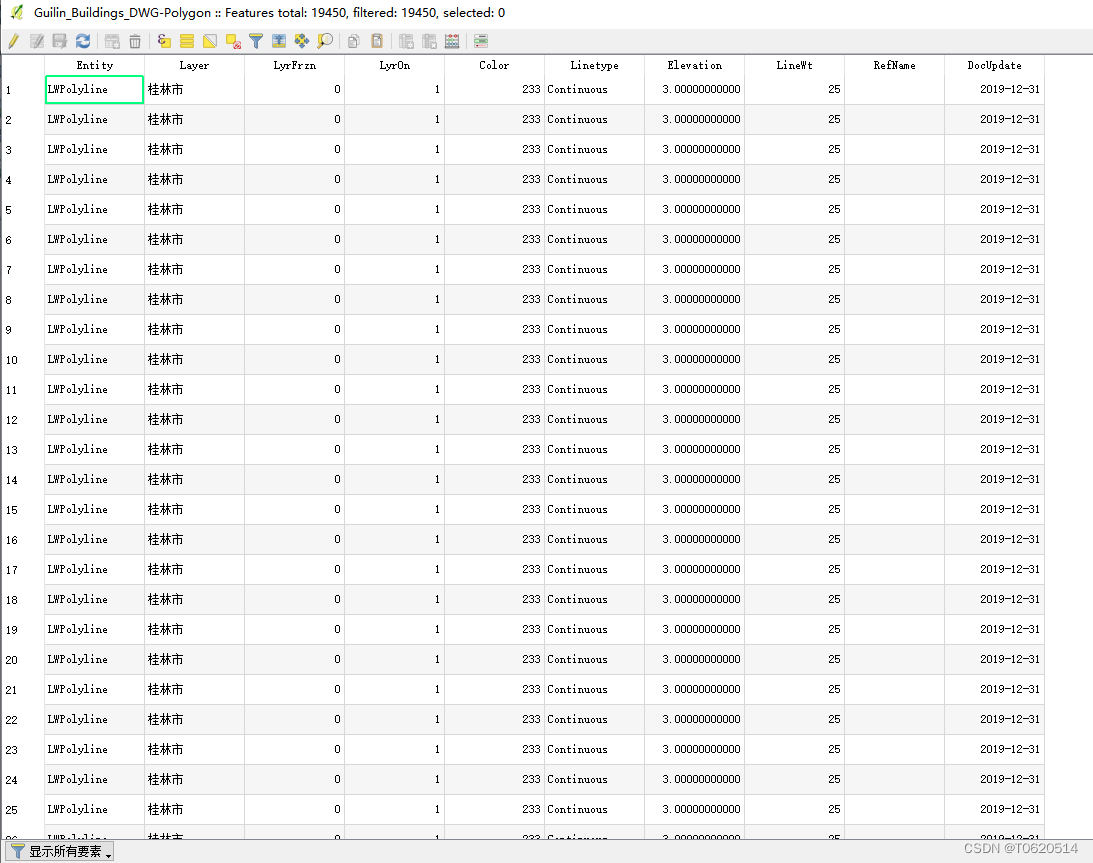Invert the feature selection
The image size is (1093, 863).
click(x=210, y=41)
